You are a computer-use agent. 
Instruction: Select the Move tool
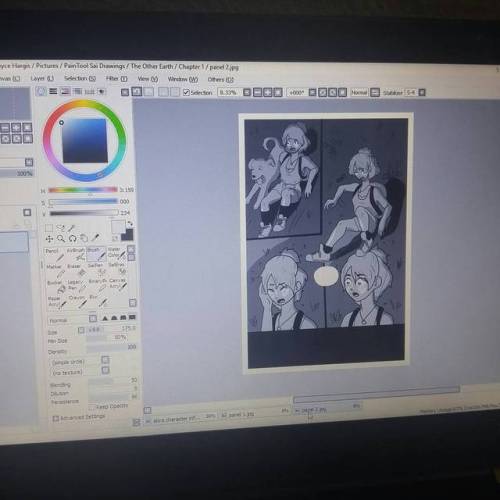(49, 239)
